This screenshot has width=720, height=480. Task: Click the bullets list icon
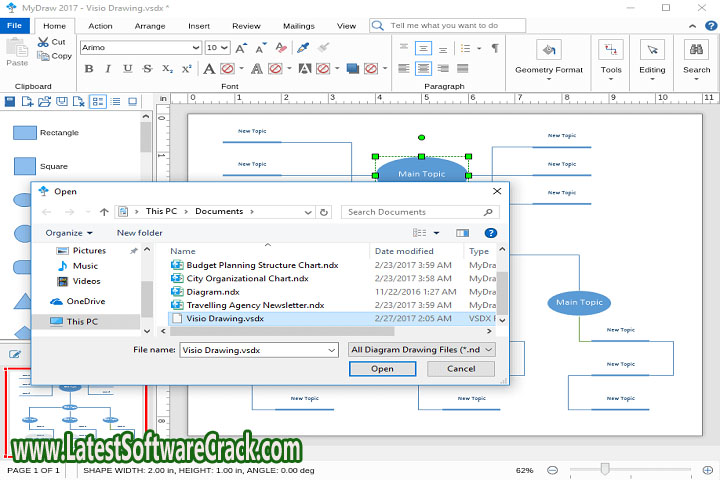[x=465, y=48]
